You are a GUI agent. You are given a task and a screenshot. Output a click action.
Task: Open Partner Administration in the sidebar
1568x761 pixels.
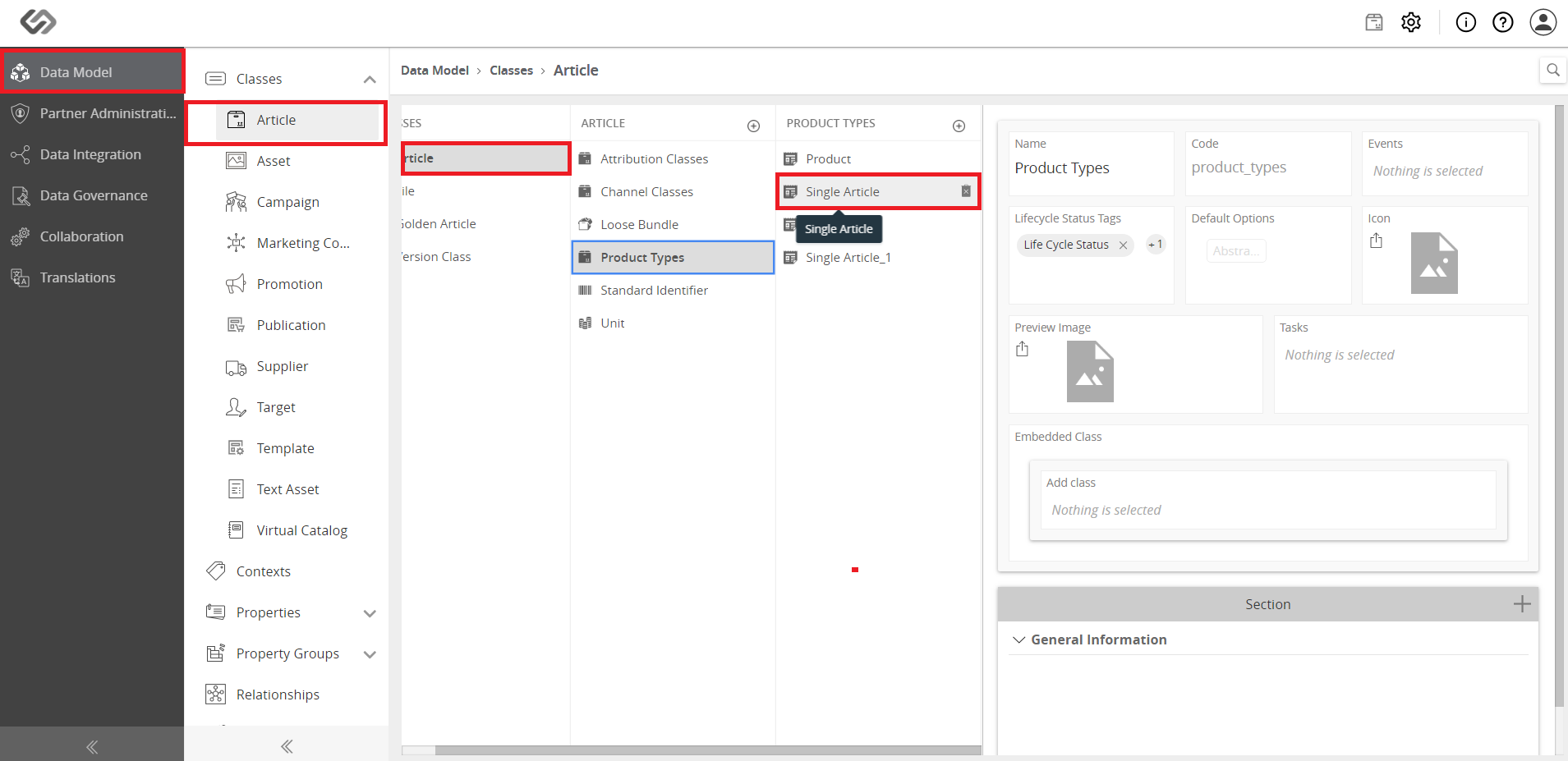tap(92, 113)
